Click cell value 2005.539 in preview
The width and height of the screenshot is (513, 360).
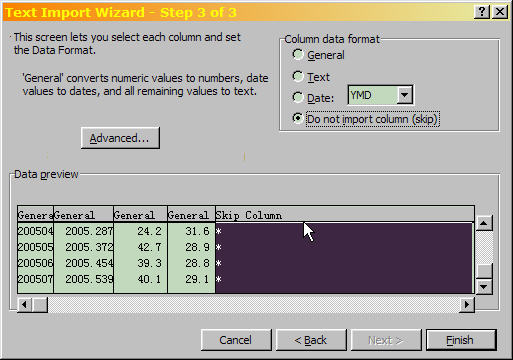[x=89, y=279]
